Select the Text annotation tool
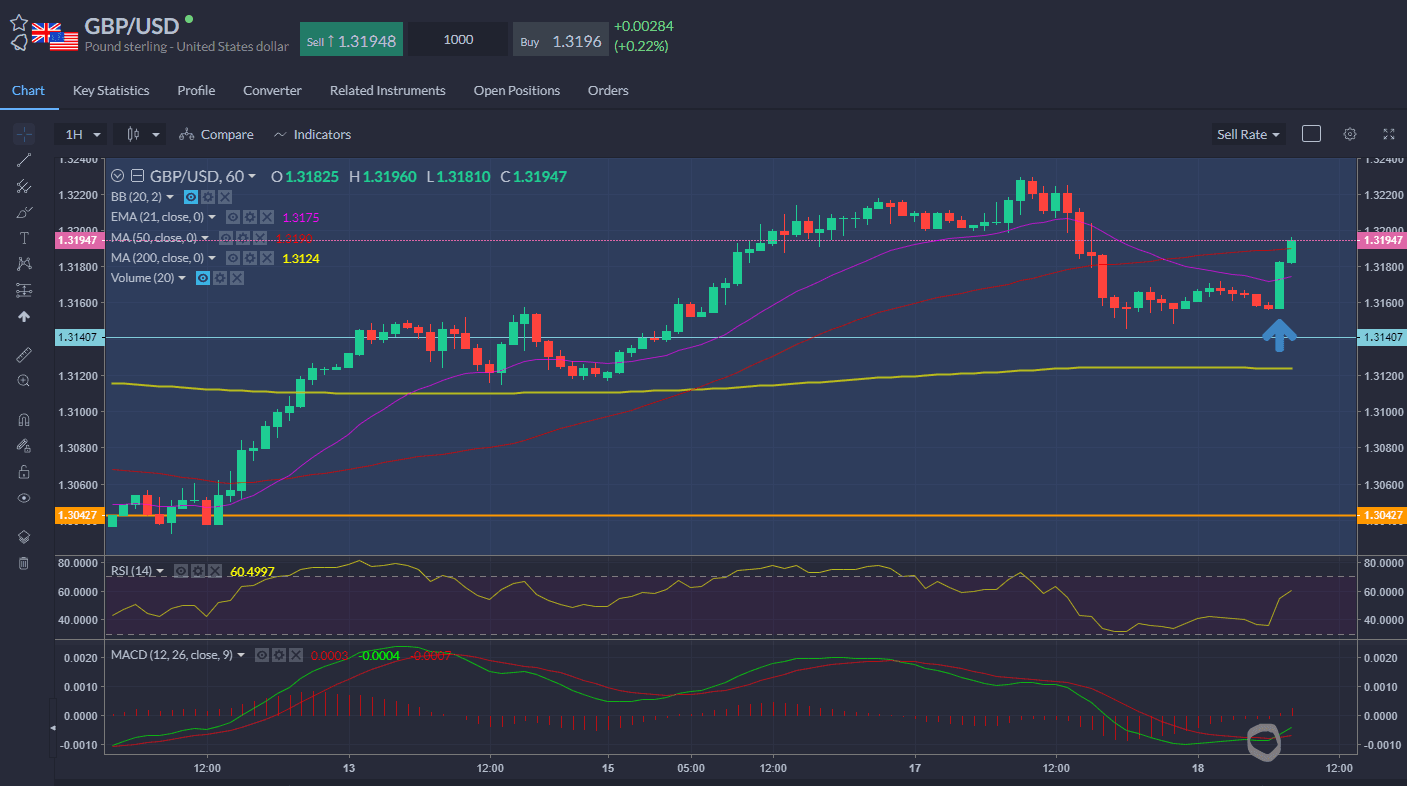 [24, 238]
